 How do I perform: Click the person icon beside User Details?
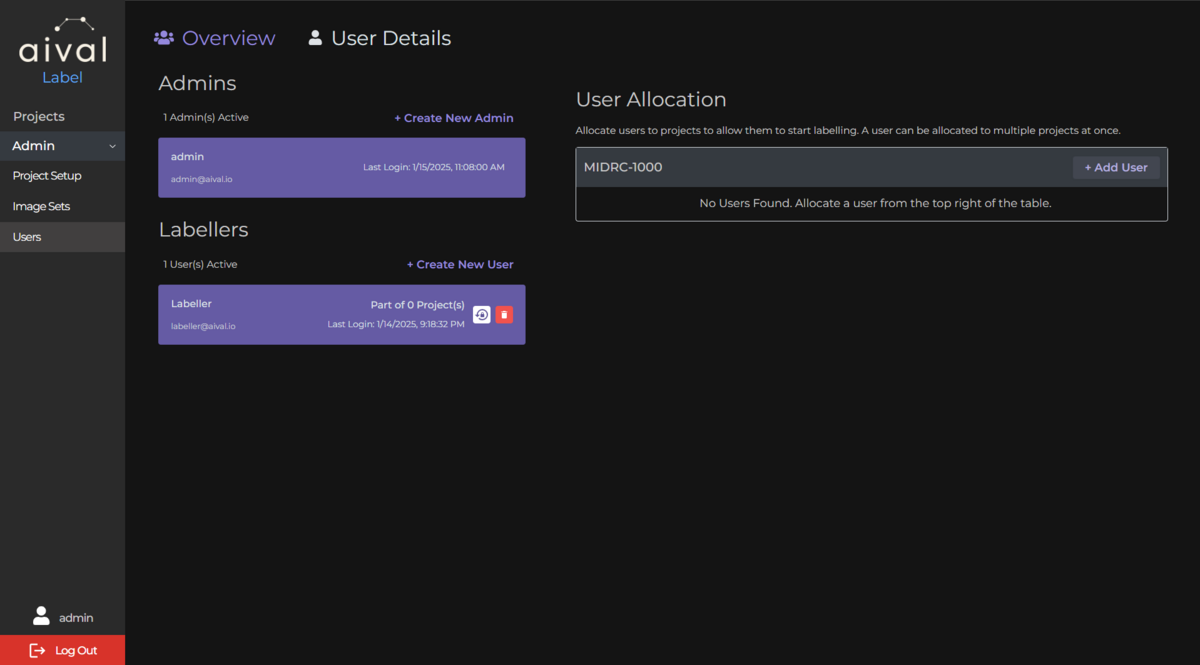315,37
